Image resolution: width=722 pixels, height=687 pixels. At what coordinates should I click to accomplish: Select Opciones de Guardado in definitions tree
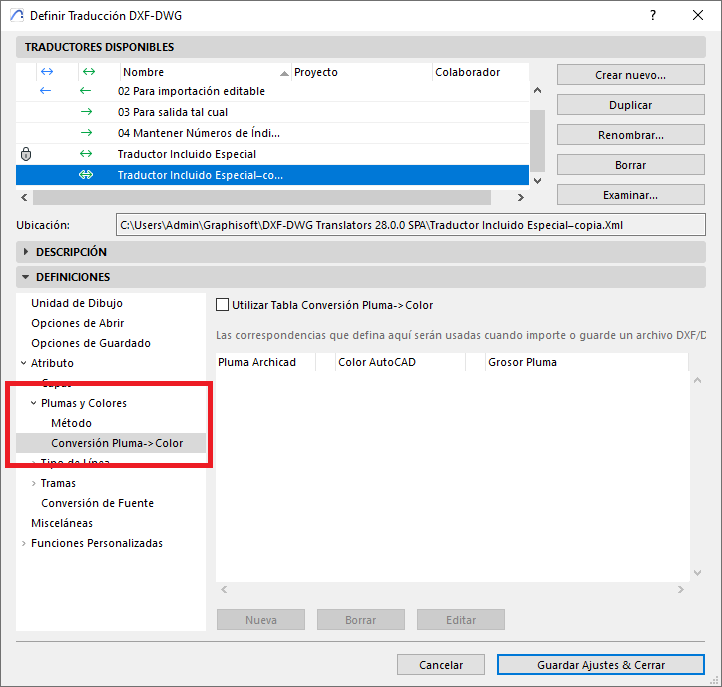point(90,343)
